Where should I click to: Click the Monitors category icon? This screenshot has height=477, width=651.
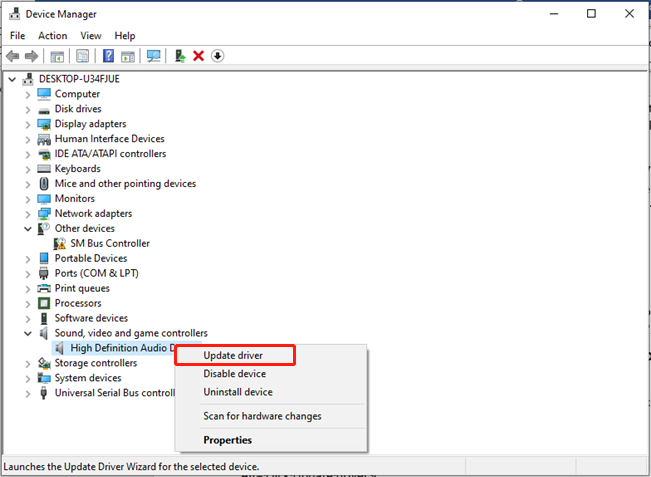click(44, 199)
